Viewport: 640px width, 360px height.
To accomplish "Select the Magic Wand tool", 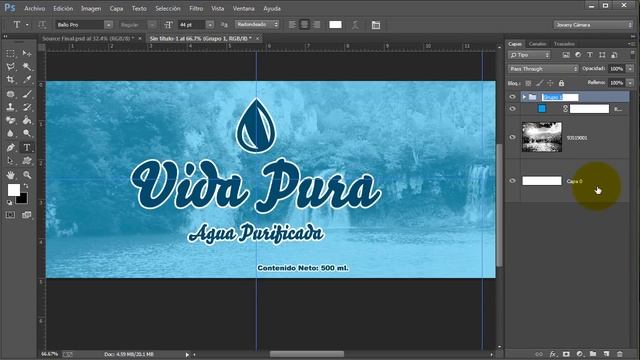I will click(x=27, y=67).
